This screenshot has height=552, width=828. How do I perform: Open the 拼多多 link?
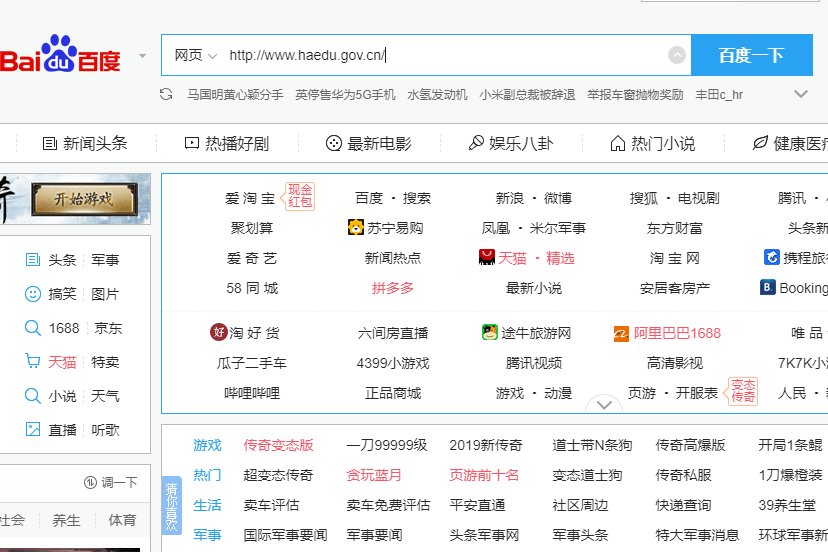(392, 288)
